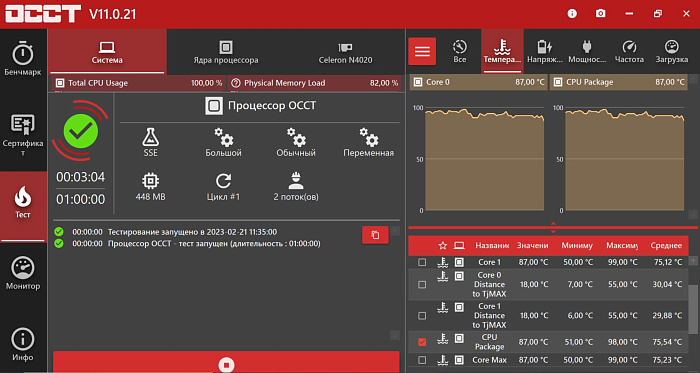Toggle the Core Max row checkbox
The width and height of the screenshot is (700, 373).
tap(422, 360)
